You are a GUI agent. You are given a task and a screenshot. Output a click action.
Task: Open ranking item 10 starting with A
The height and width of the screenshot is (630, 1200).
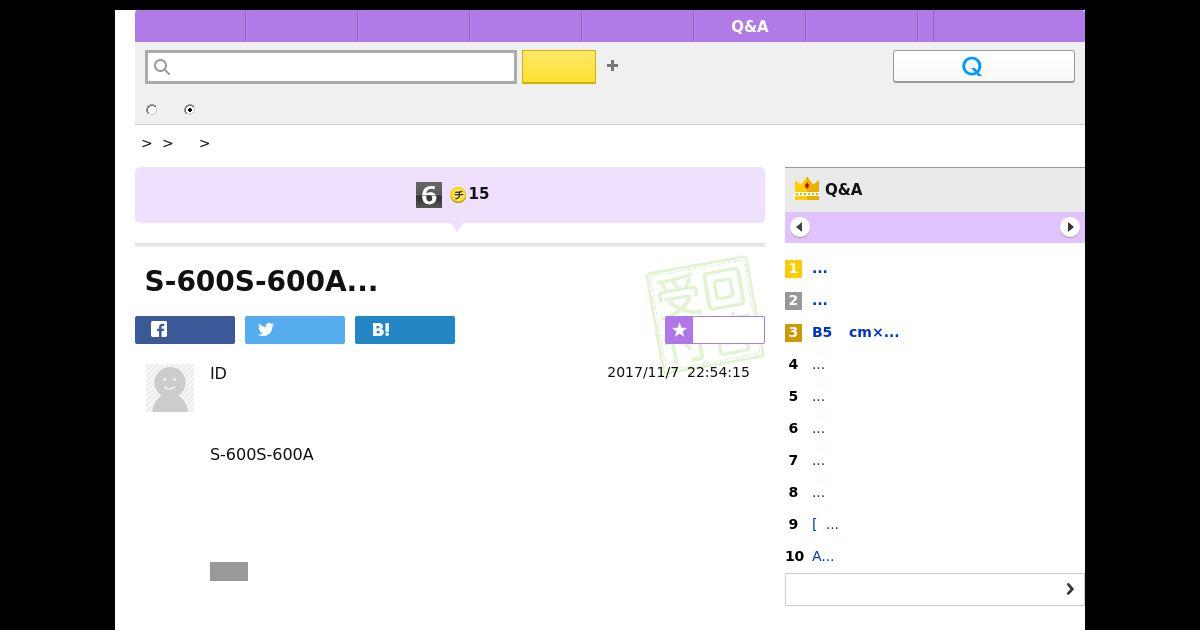(823, 557)
